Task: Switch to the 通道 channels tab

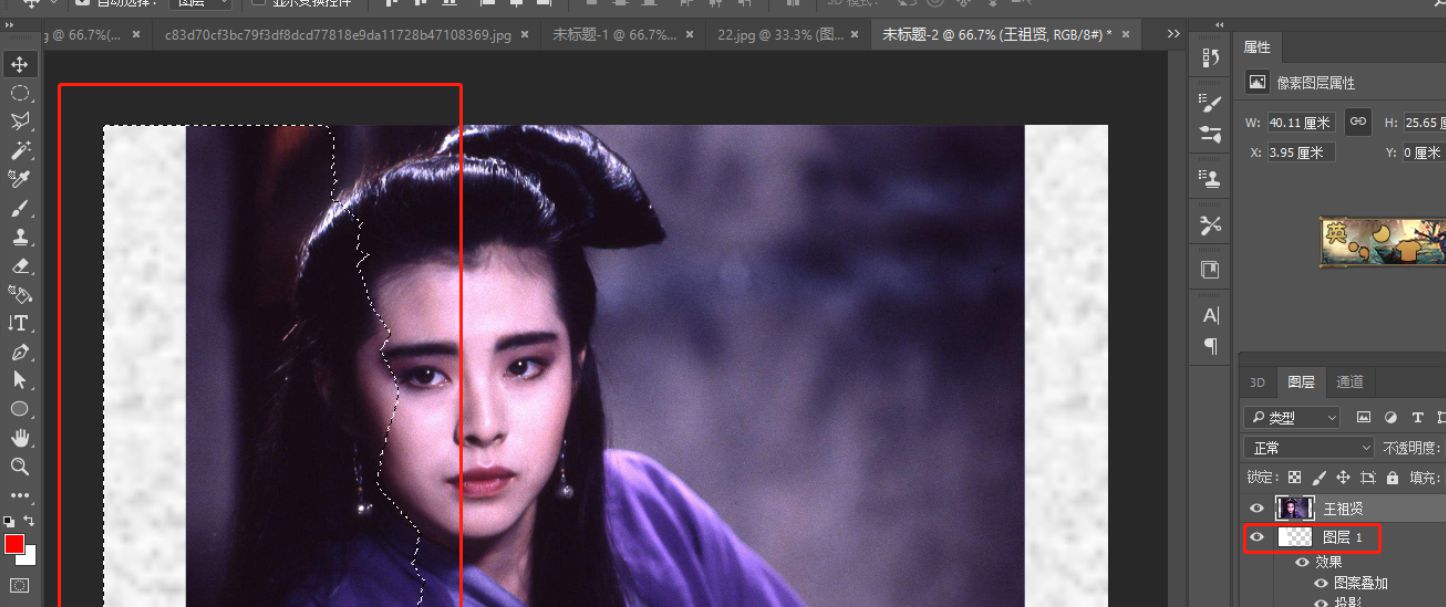Action: tap(1350, 382)
